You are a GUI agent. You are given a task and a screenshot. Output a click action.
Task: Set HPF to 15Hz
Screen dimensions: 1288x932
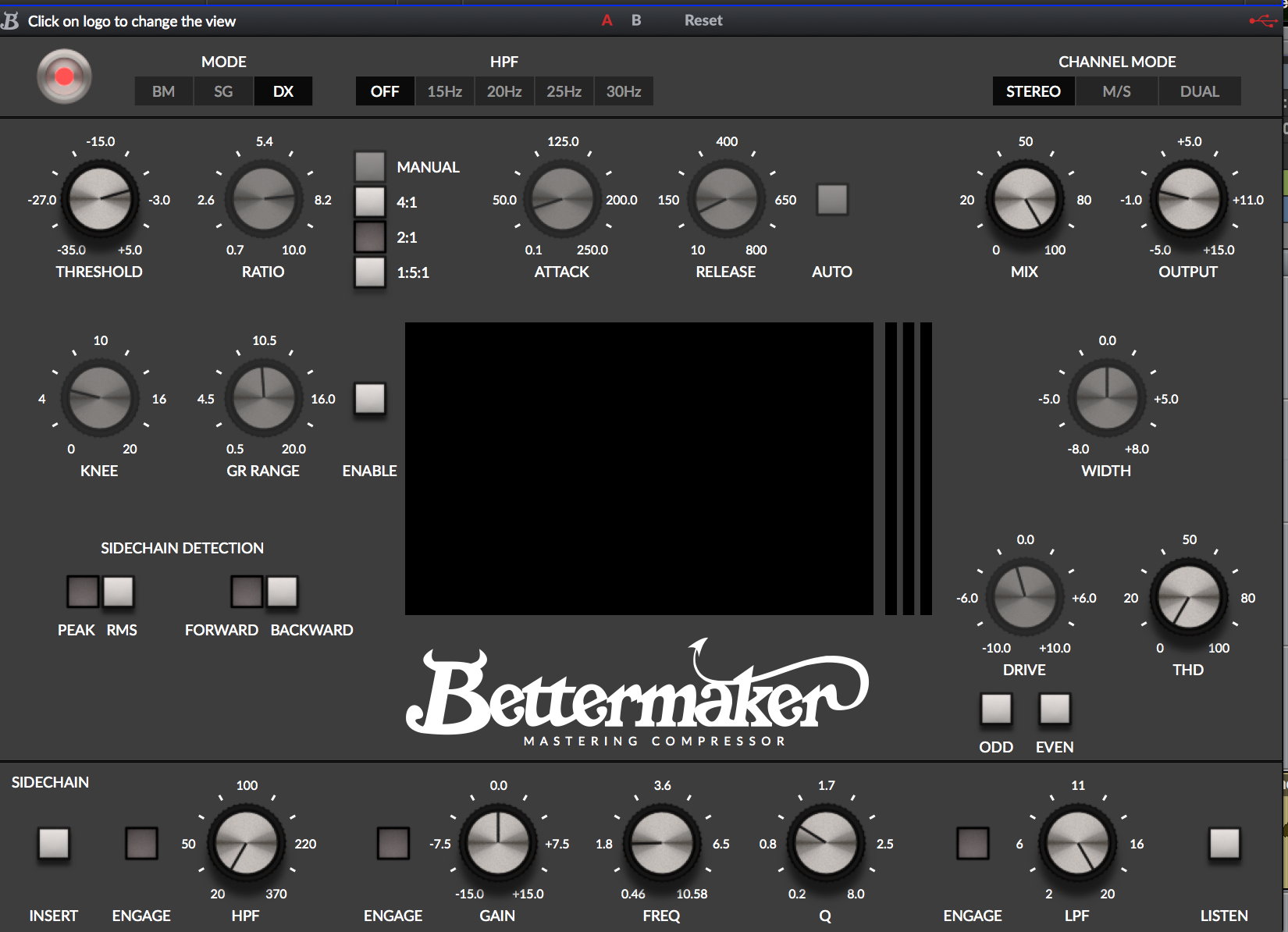click(x=445, y=91)
